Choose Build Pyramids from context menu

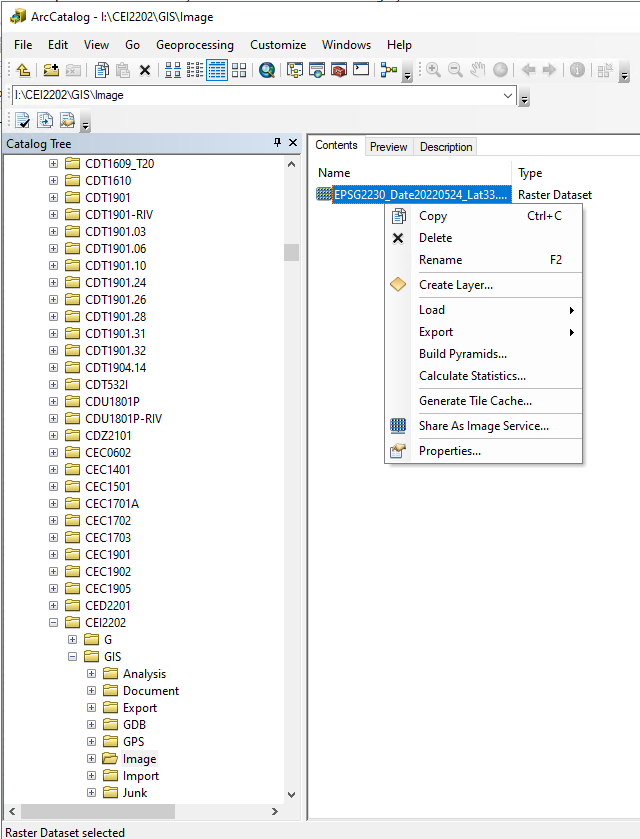[484, 354]
